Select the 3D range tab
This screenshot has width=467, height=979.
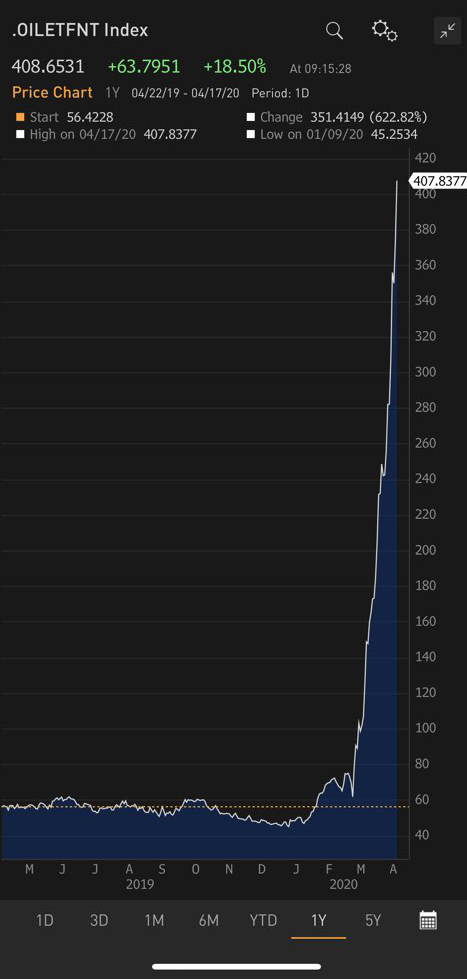pos(99,920)
